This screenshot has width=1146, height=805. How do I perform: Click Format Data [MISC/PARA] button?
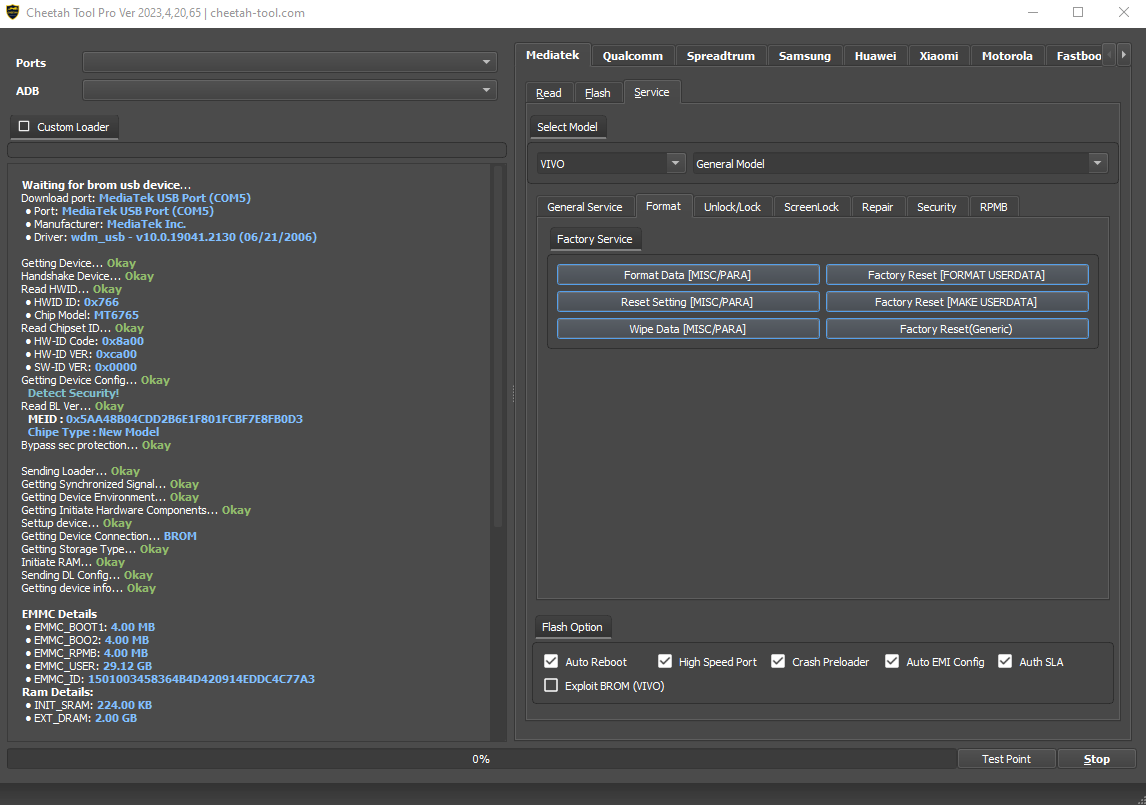coord(688,274)
